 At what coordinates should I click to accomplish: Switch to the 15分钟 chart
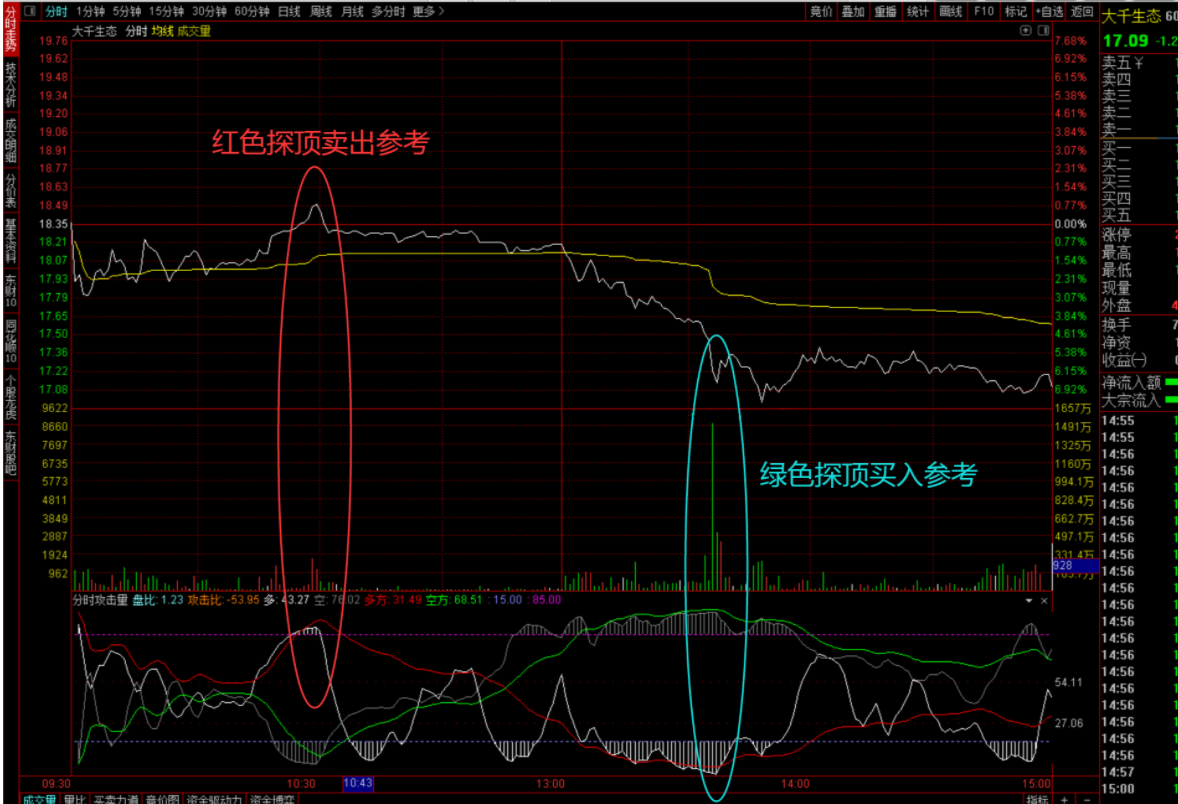[166, 11]
